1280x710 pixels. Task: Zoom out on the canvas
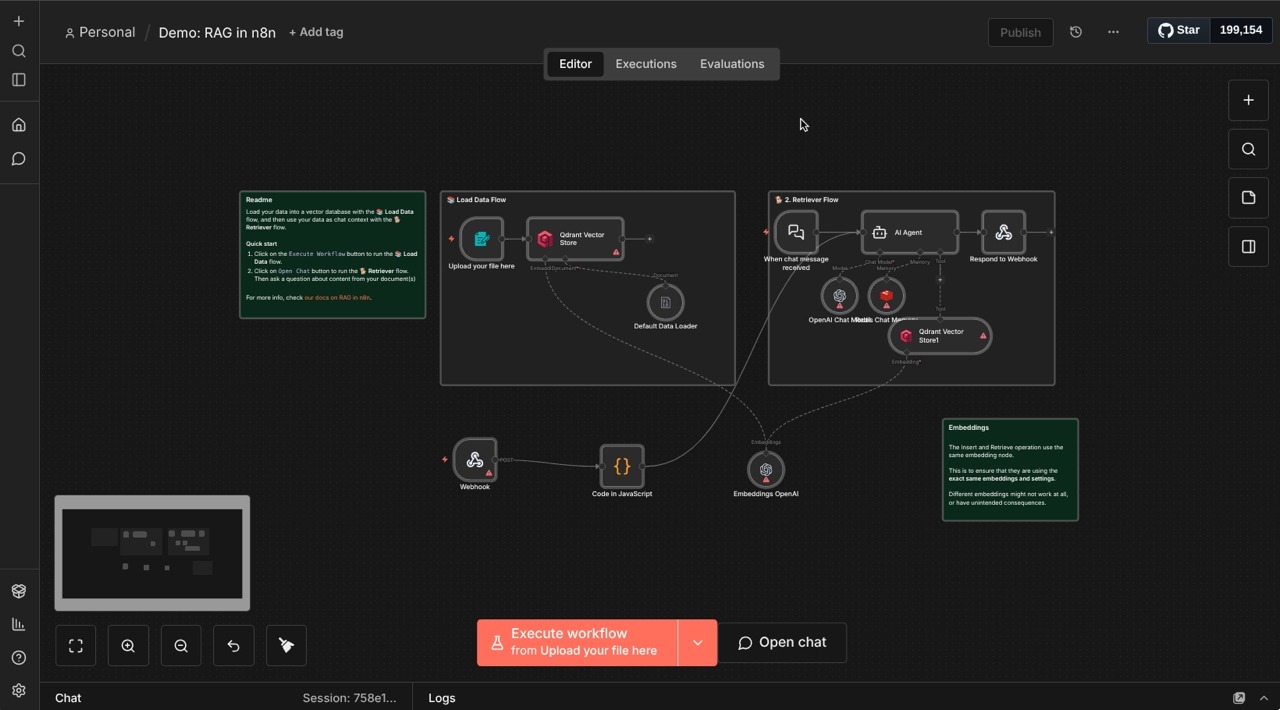(x=181, y=646)
